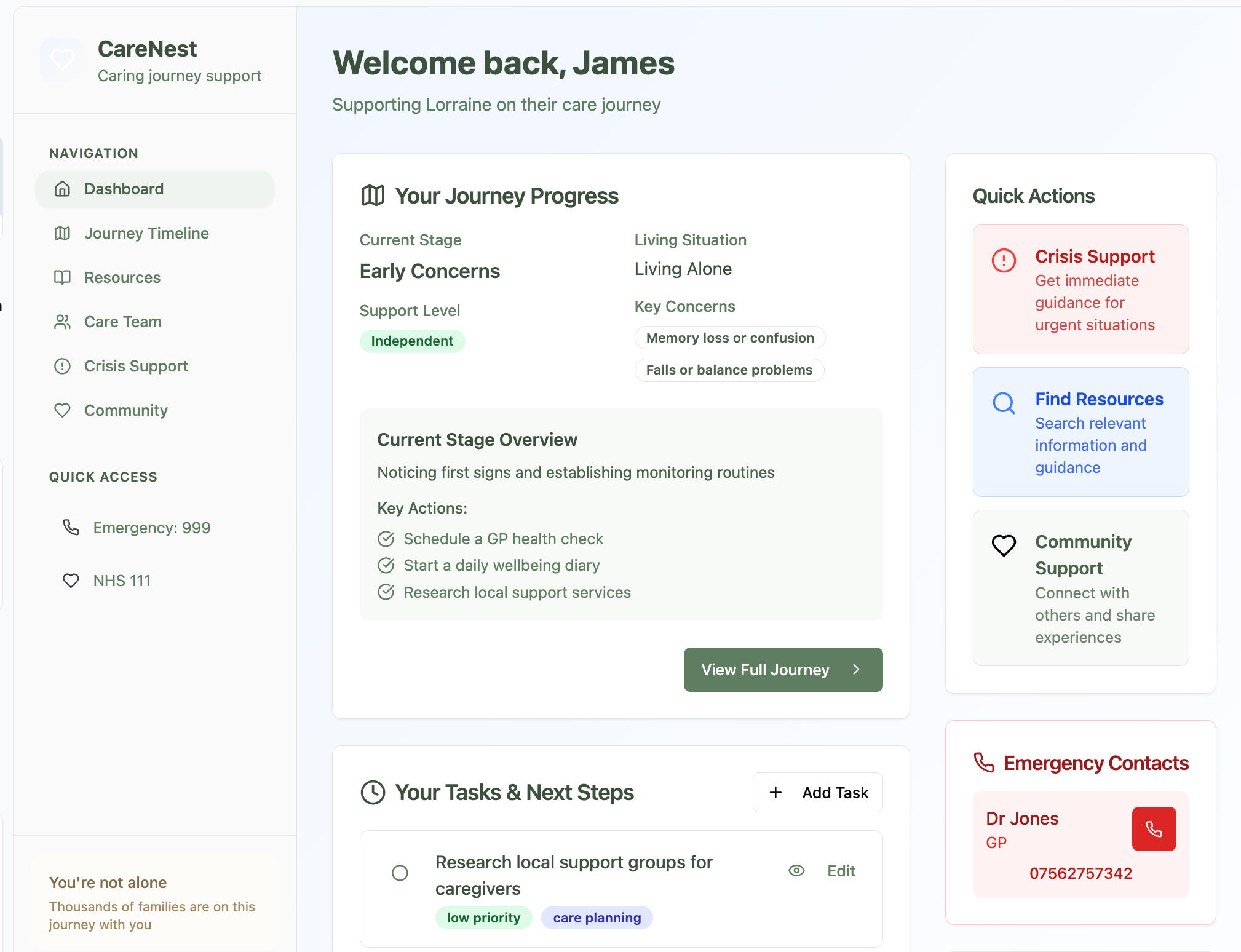Edit the research support groups task
Image resolution: width=1241 pixels, height=952 pixels.
click(x=841, y=870)
